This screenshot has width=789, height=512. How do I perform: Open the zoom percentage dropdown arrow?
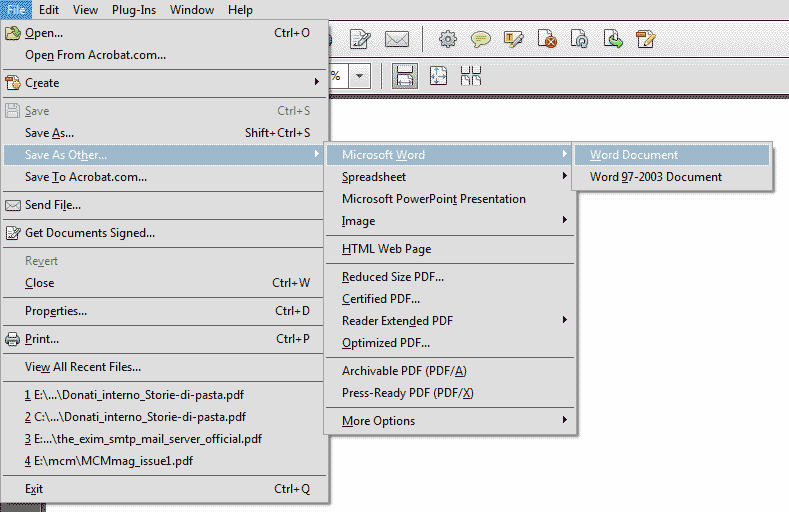tap(360, 76)
